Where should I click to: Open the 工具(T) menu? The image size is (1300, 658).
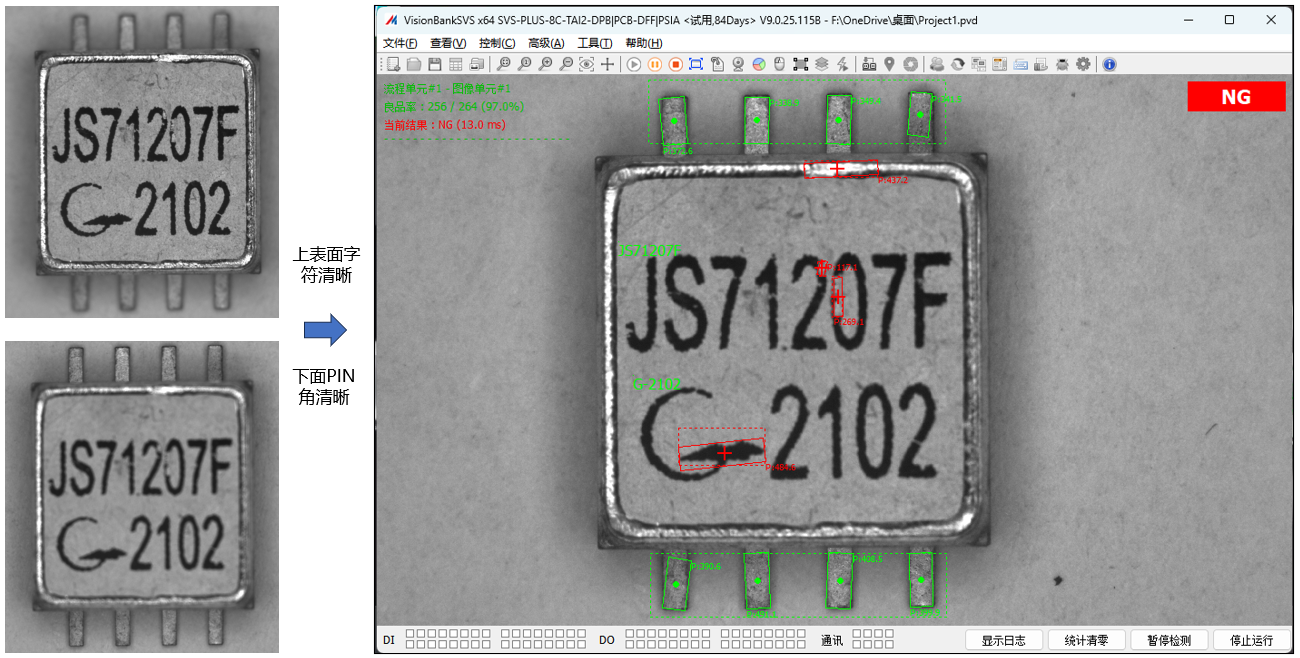point(594,43)
